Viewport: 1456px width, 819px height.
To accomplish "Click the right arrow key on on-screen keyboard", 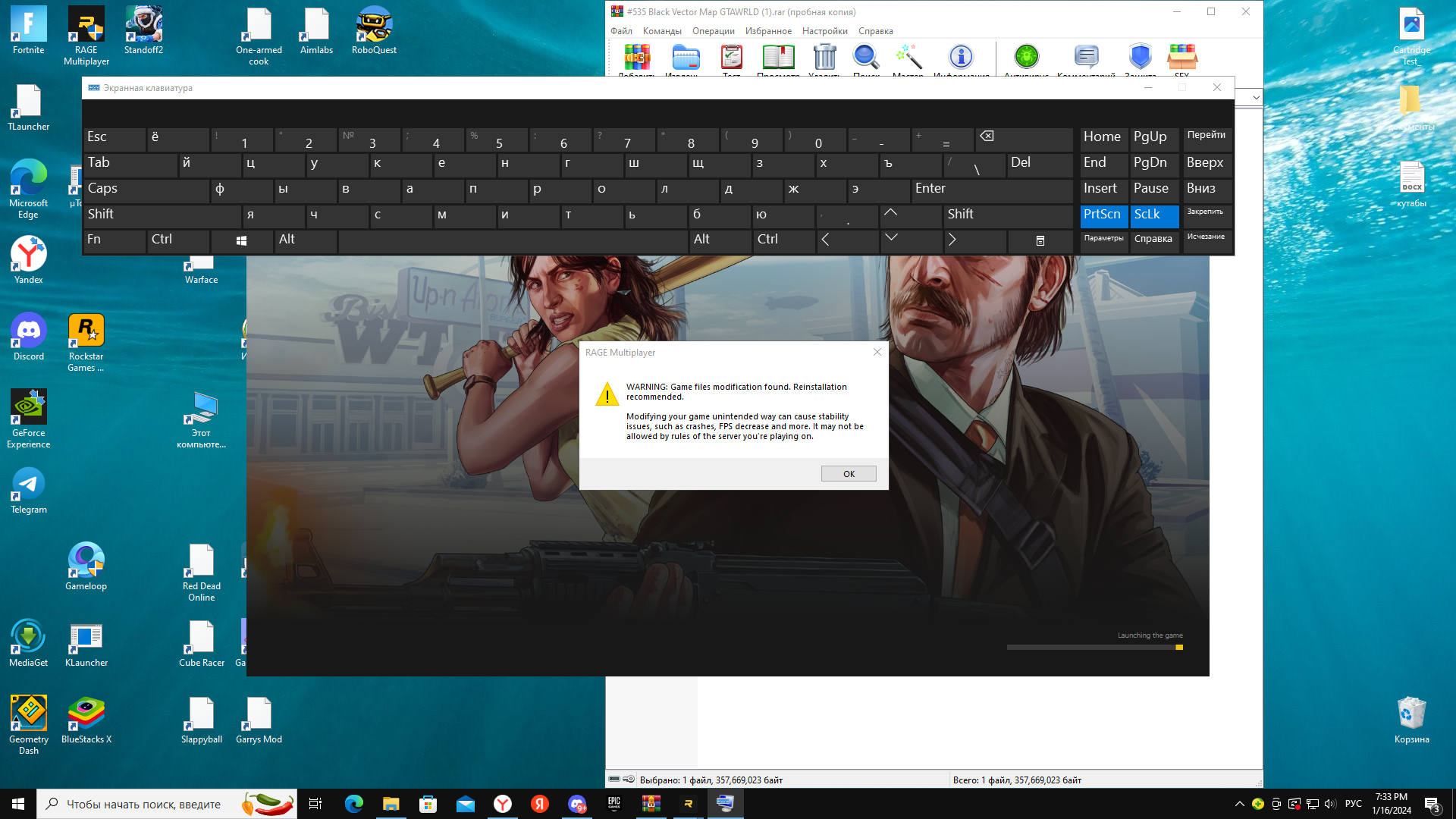I will point(974,240).
